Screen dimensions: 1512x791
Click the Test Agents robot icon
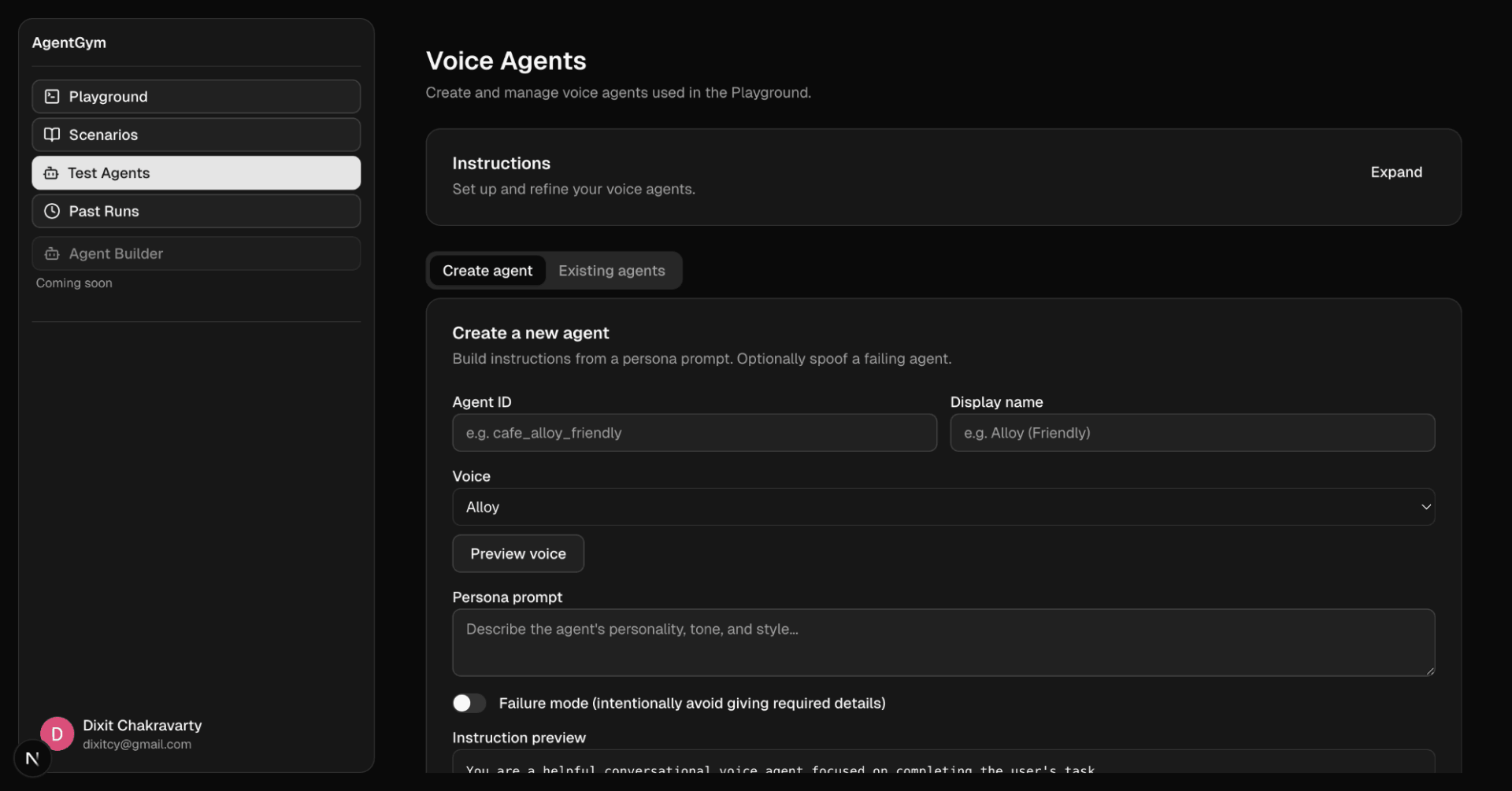pyautogui.click(x=51, y=173)
